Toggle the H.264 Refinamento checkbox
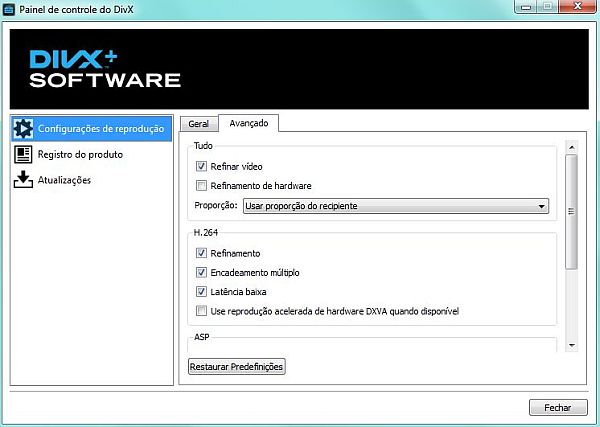This screenshot has height=427, width=600. click(201, 253)
